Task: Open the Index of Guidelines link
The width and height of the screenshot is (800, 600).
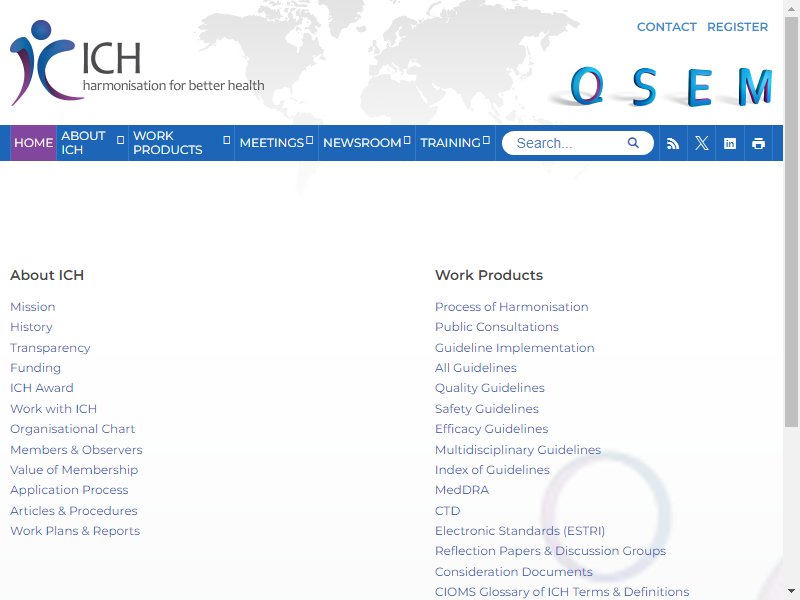Action: pos(492,470)
